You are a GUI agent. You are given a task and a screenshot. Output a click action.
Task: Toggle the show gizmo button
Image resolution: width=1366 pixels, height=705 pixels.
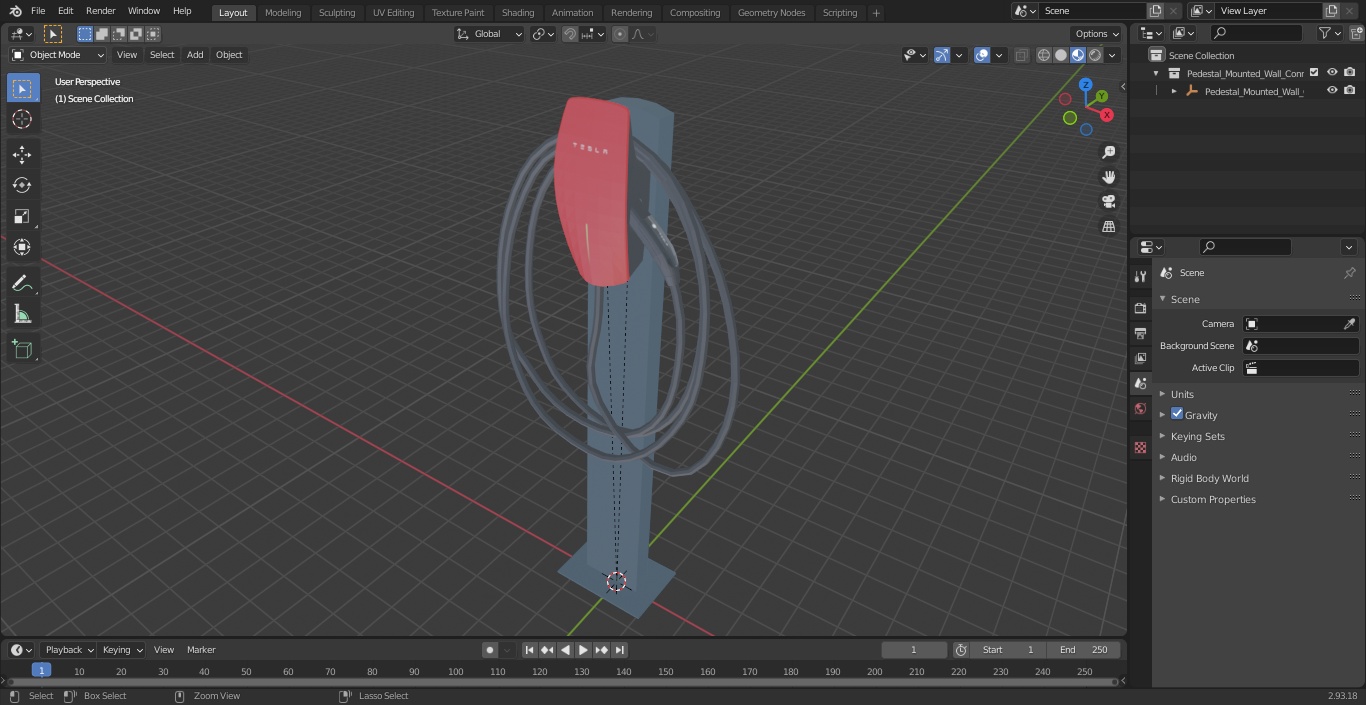click(x=942, y=55)
